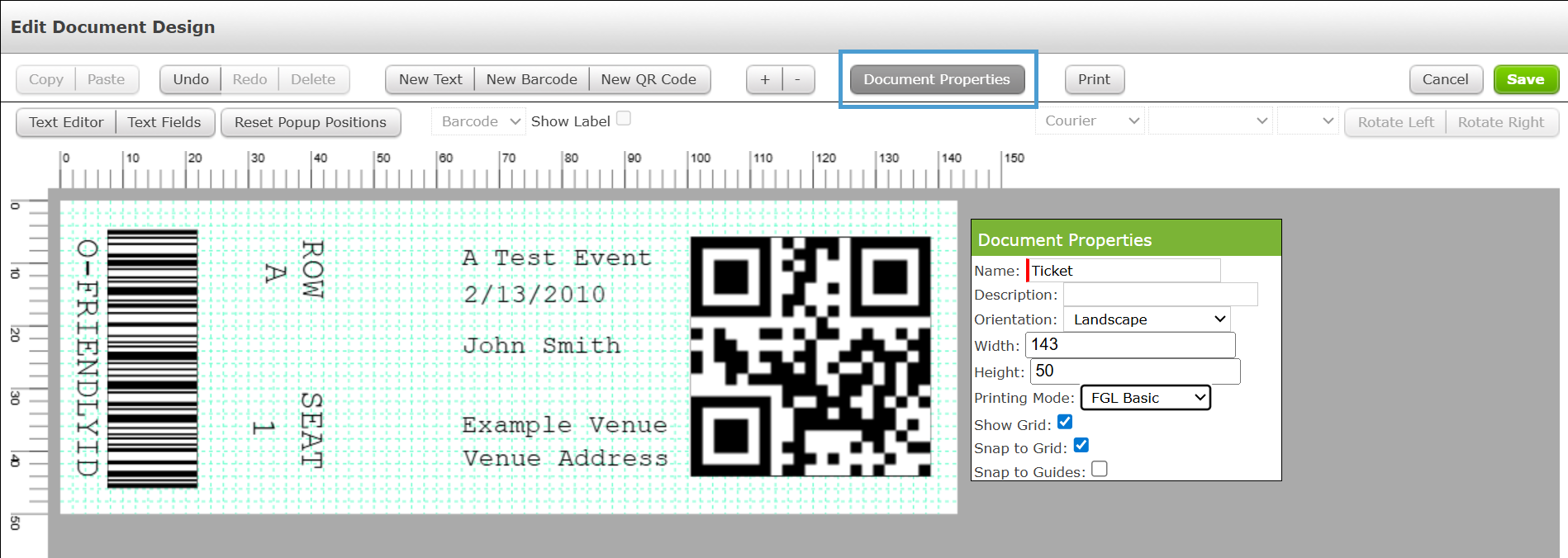1568x558 pixels.
Task: Open Text Fields
Action: click(x=164, y=122)
